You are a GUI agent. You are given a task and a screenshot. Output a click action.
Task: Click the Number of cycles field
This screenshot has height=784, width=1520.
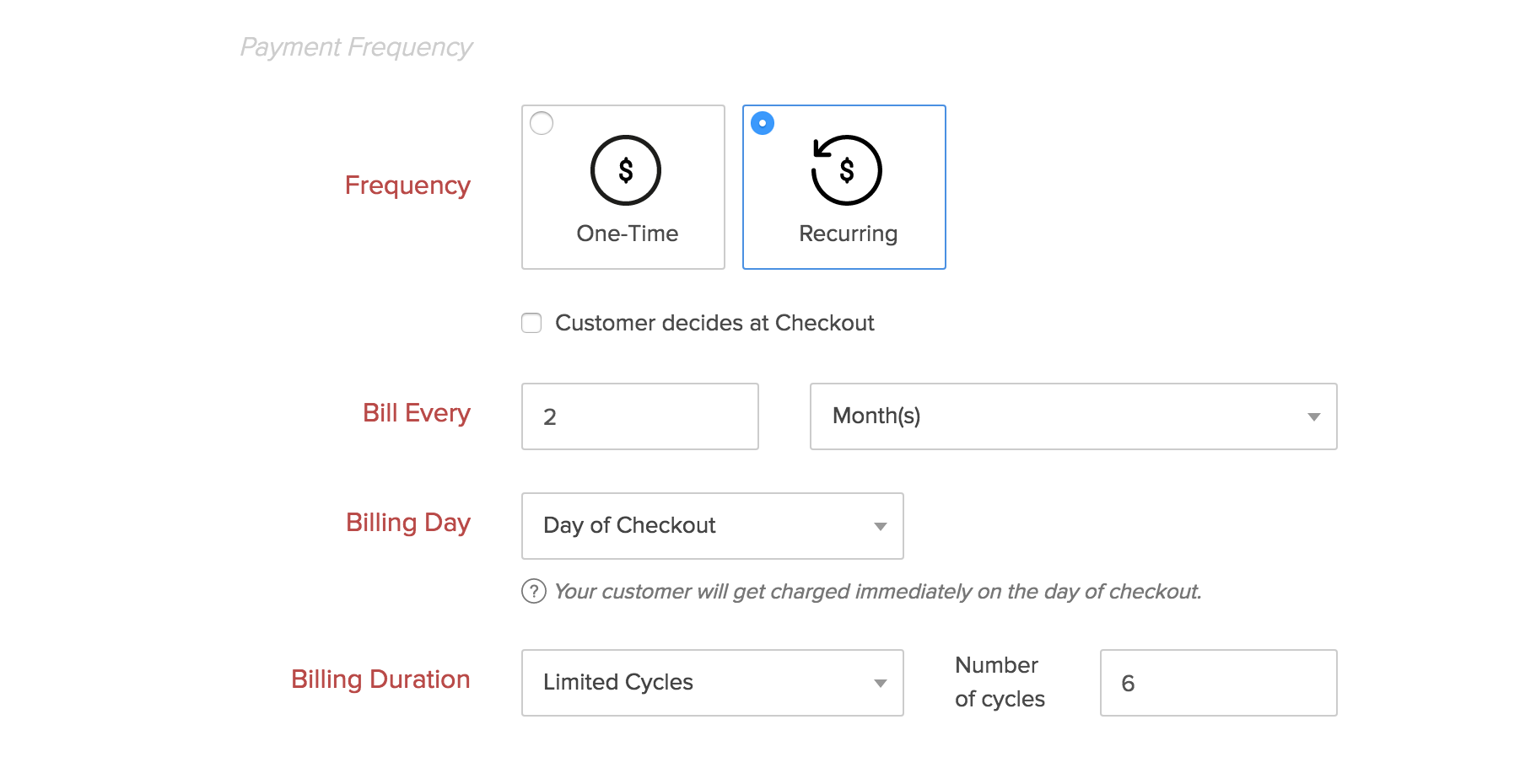click(1217, 683)
